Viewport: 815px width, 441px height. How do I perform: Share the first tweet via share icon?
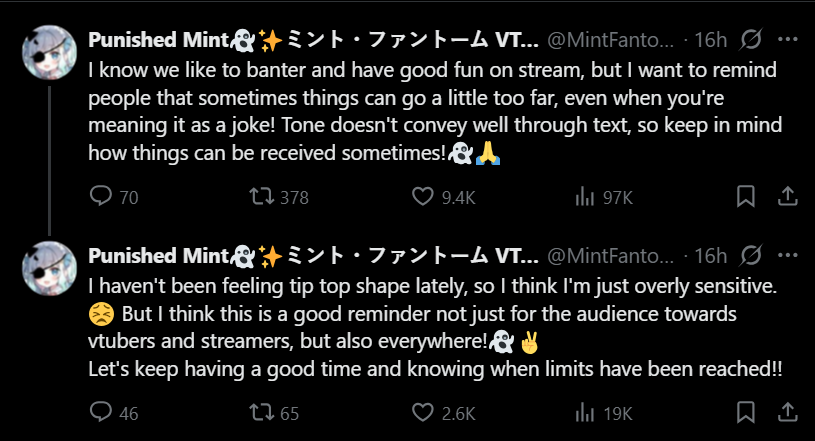(x=787, y=197)
